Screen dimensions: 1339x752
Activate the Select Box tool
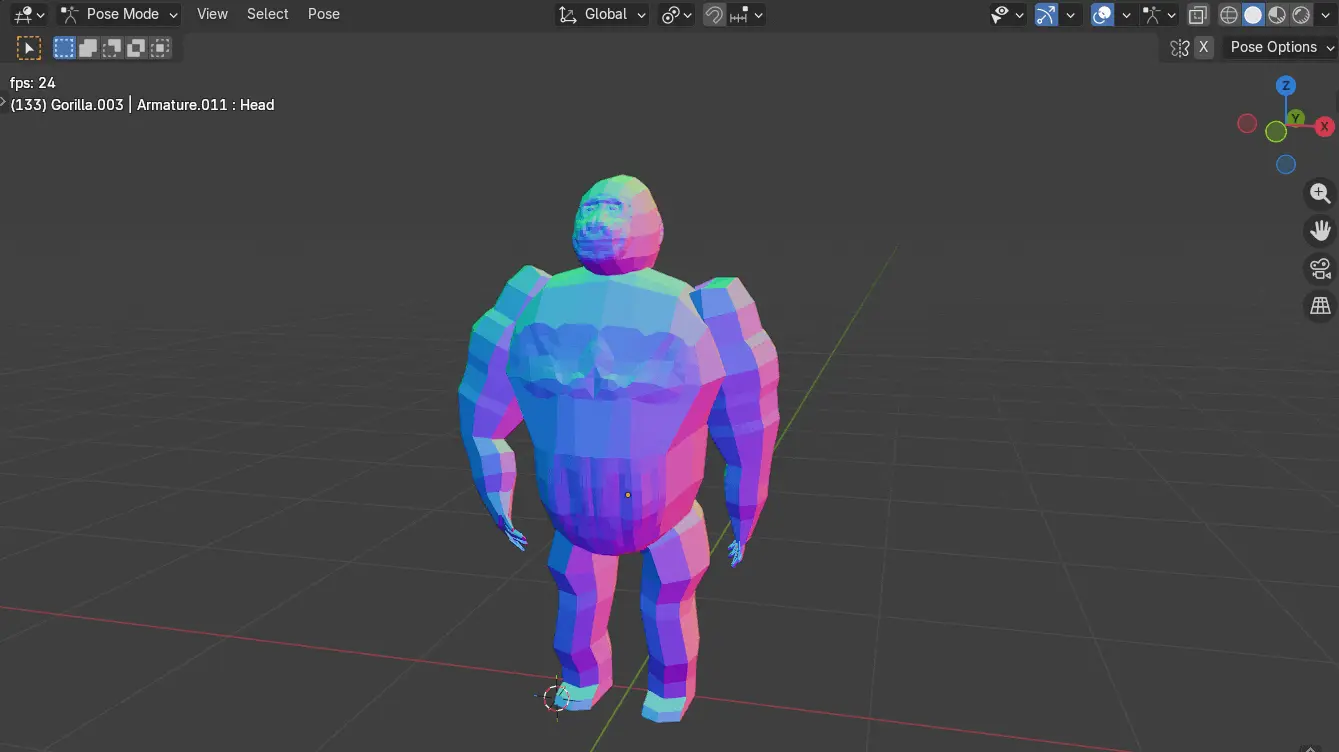[62, 47]
